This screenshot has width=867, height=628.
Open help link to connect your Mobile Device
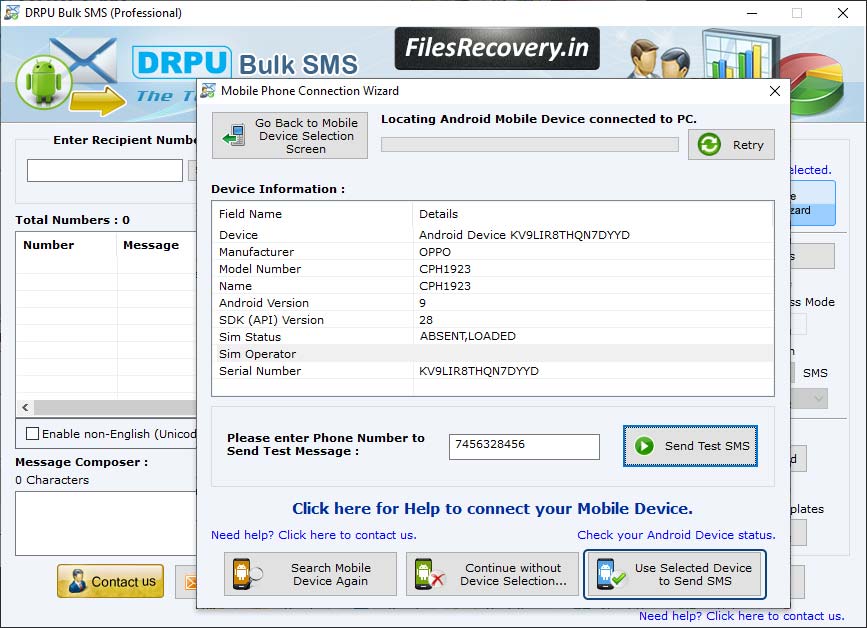coord(492,509)
